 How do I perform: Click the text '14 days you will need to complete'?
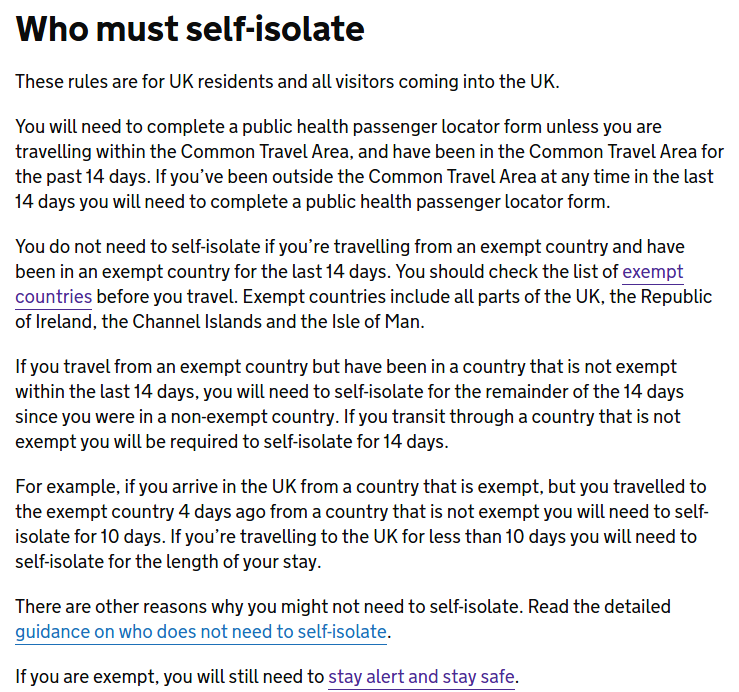(x=156, y=202)
